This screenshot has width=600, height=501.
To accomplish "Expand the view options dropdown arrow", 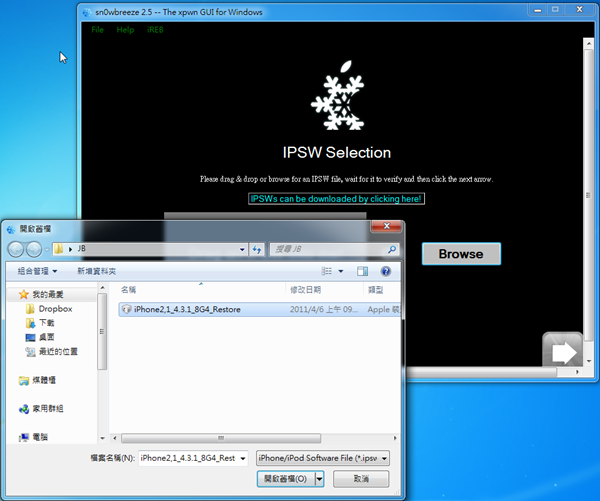I will [341, 271].
